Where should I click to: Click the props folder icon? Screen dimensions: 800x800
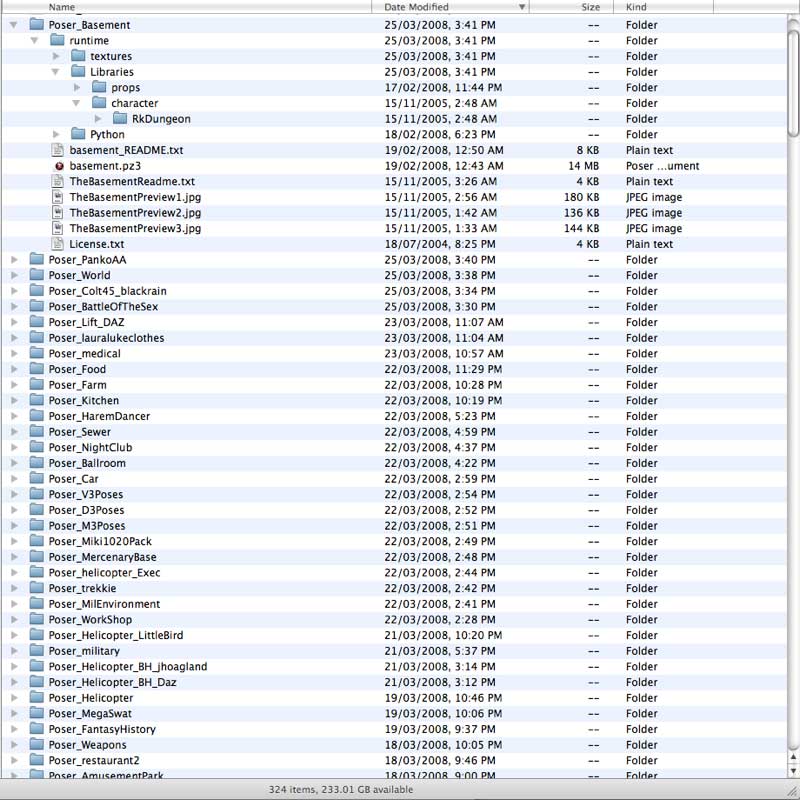[x=99, y=87]
